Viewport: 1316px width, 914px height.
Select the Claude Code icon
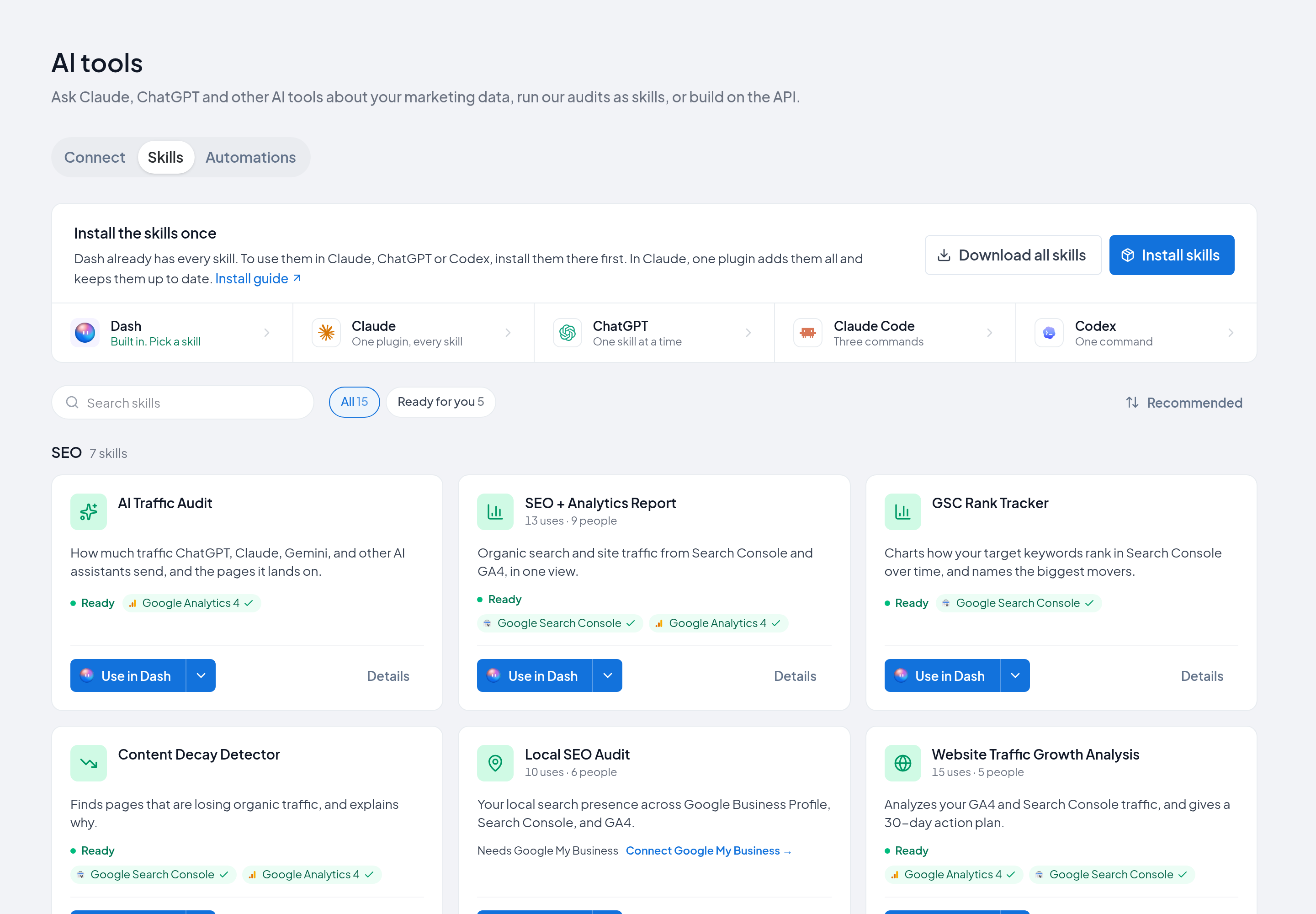point(808,333)
